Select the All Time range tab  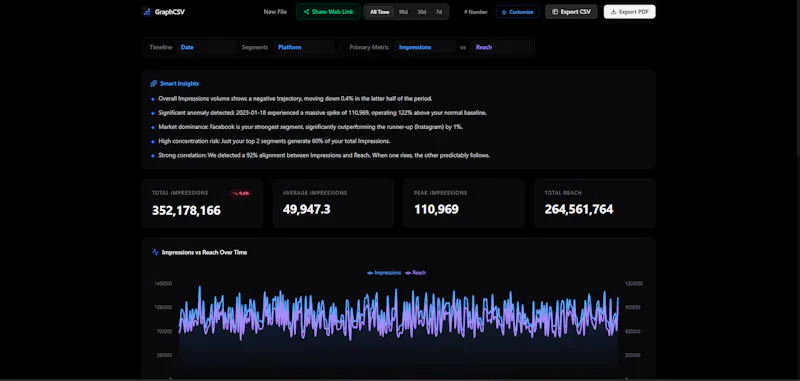(x=380, y=12)
